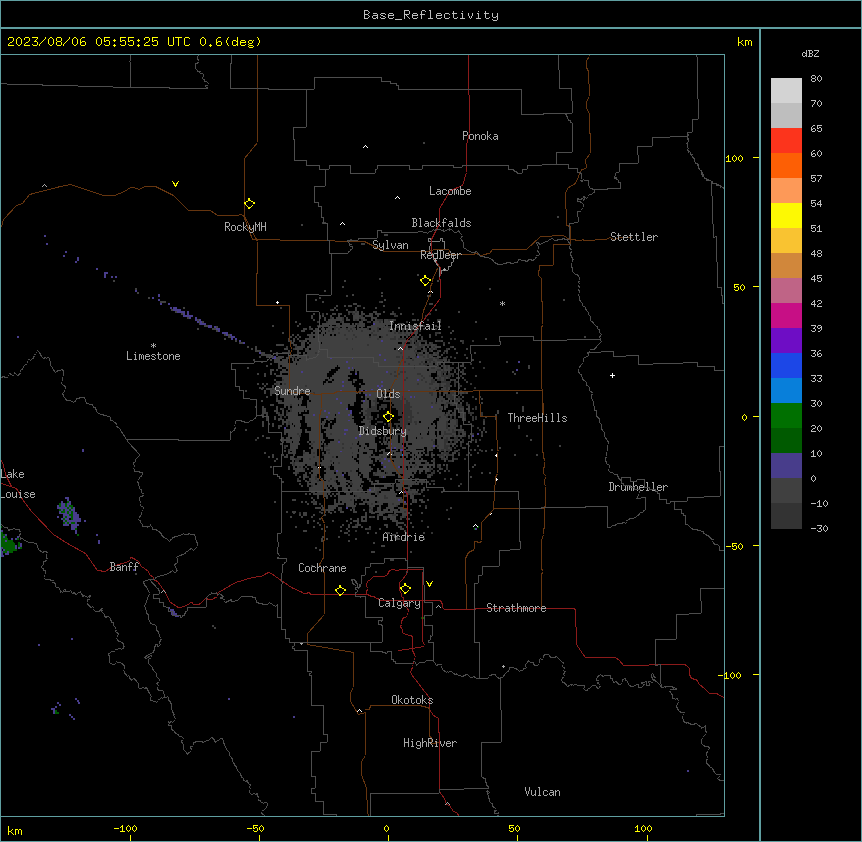Click the Stettler city label
The image size is (862, 842).
[x=634, y=237]
